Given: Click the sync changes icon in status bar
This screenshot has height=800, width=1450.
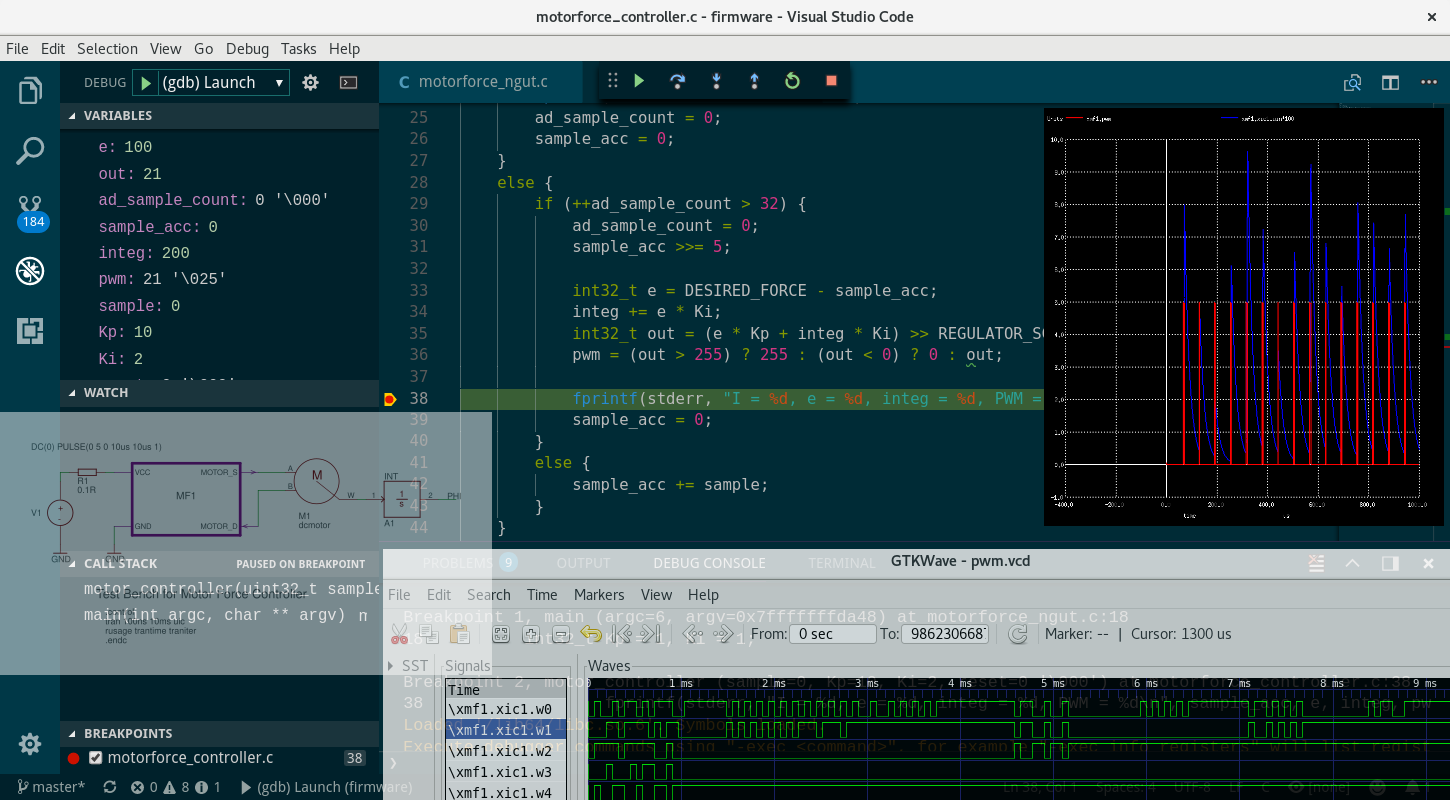Looking at the screenshot, I should (x=110, y=787).
